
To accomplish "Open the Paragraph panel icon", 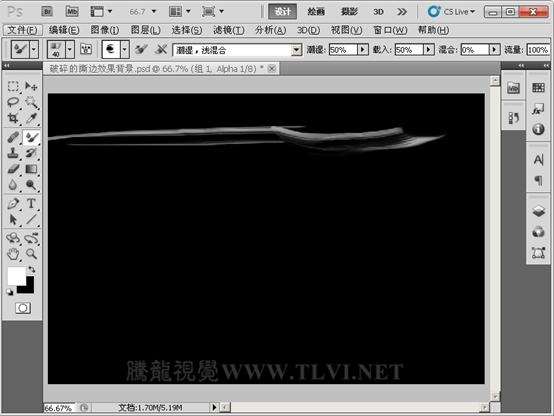I will coord(538,181).
